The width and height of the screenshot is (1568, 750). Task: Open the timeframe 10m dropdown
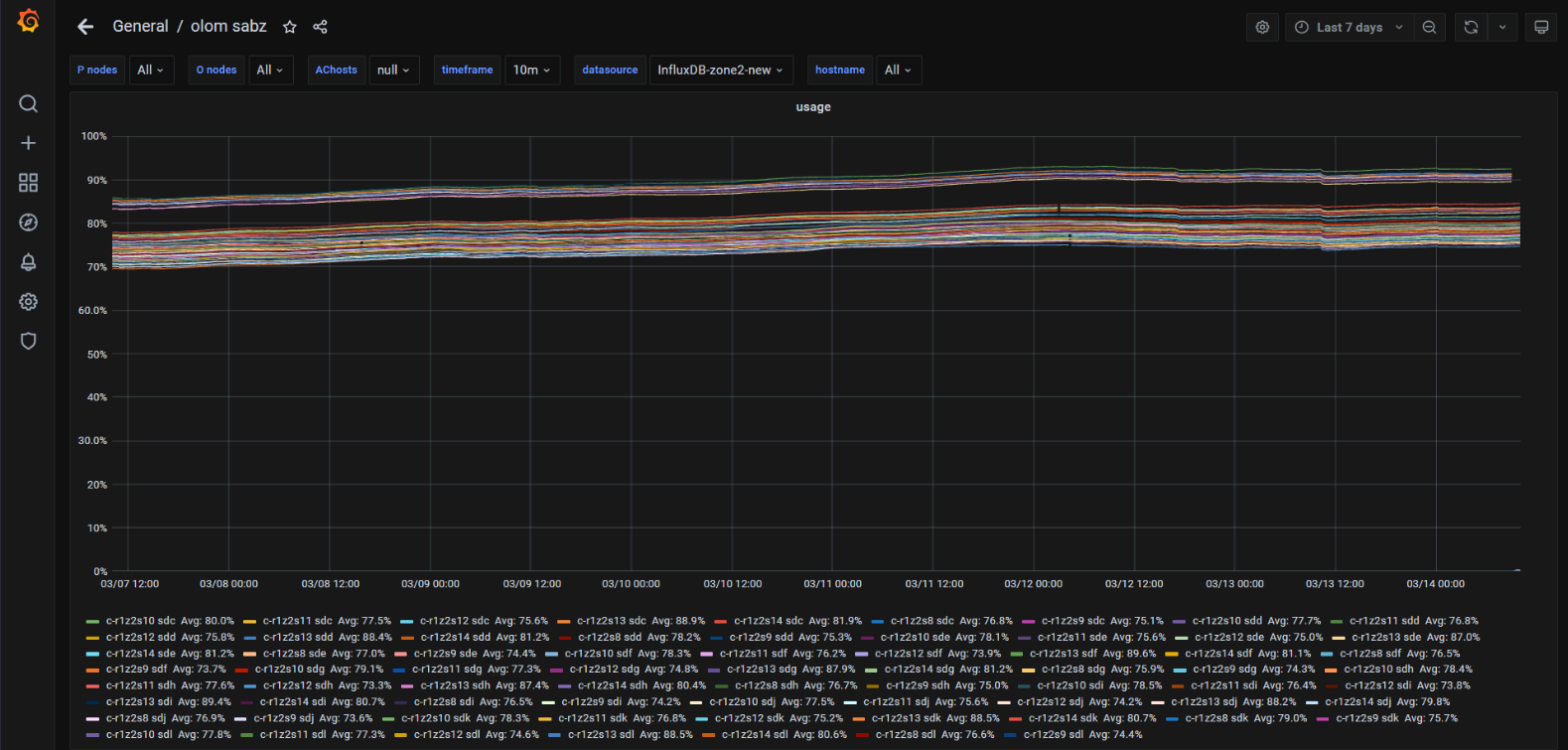[531, 71]
